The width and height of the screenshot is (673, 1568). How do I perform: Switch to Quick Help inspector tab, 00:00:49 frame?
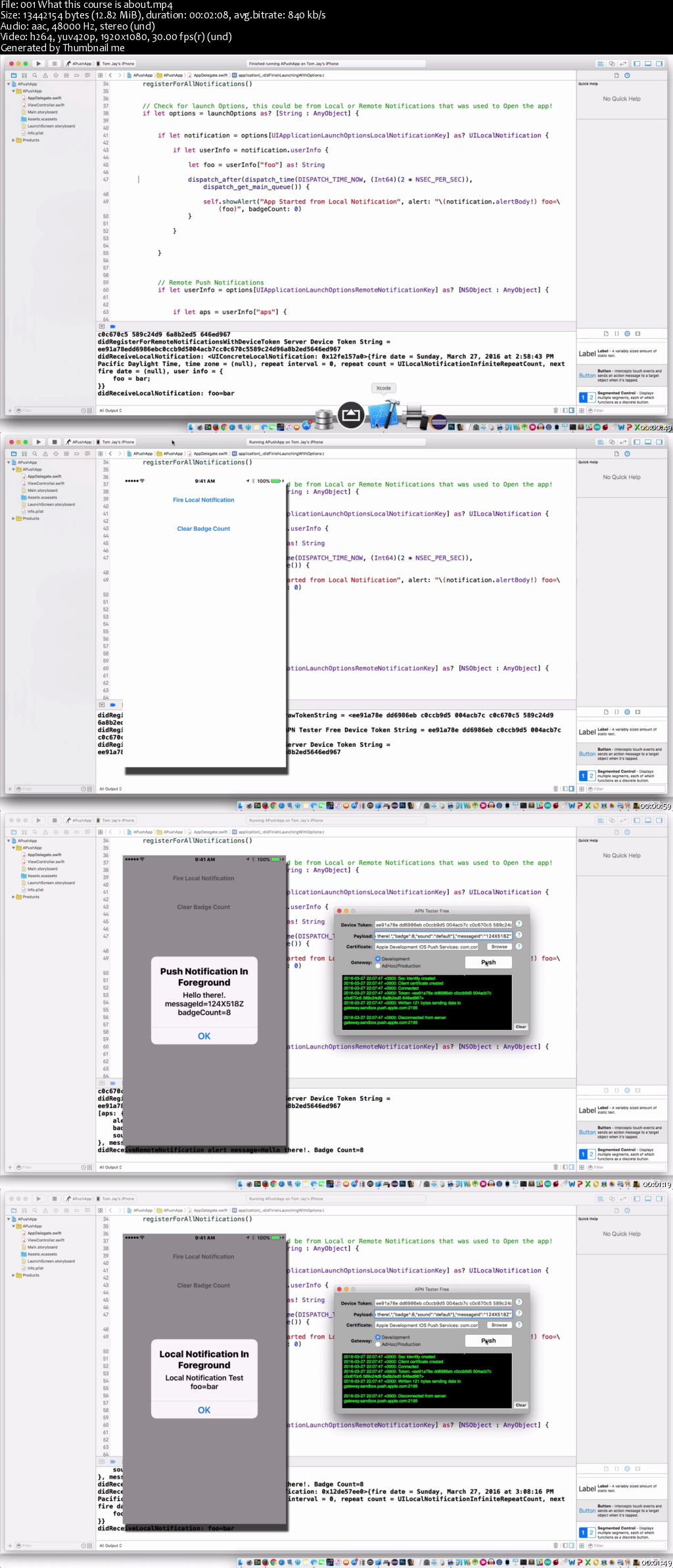(x=627, y=76)
